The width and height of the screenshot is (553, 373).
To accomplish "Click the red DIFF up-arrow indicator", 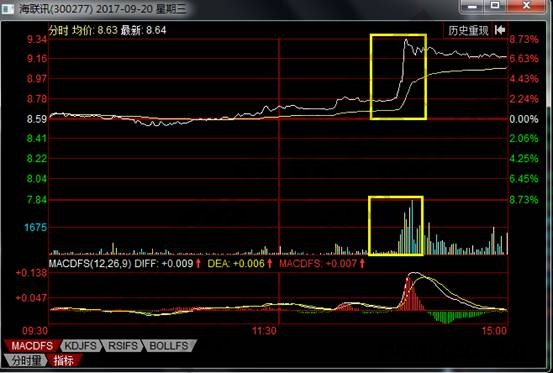I will pyautogui.click(x=198, y=263).
